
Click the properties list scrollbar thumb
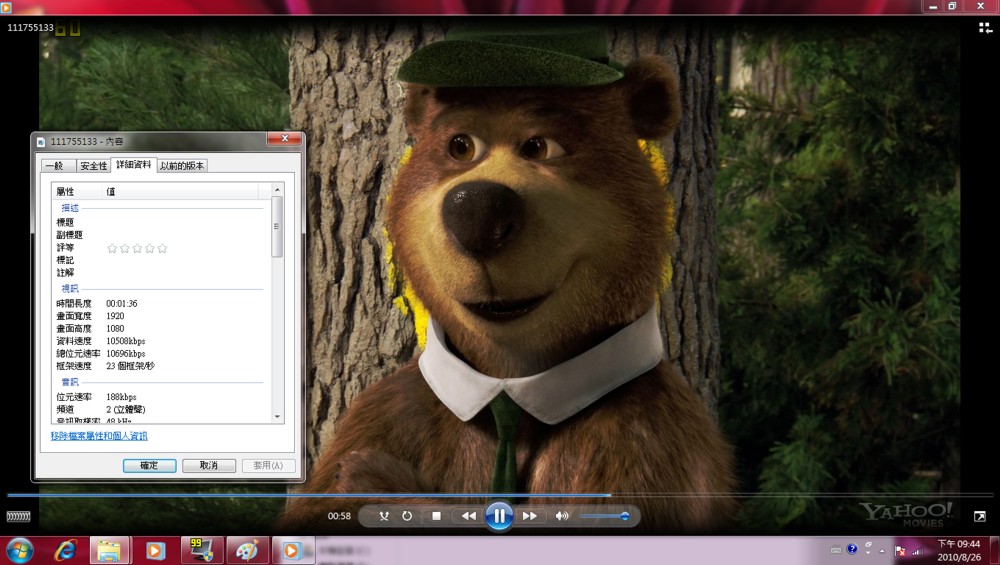coord(277,226)
